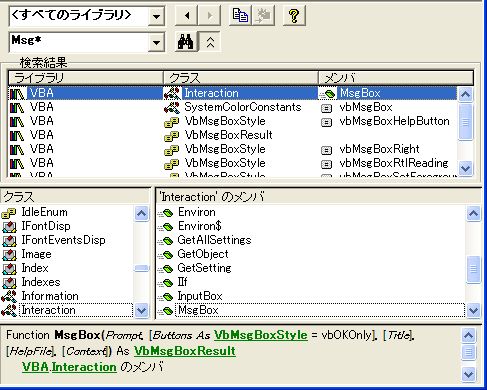Click the function icon beside GetObject
The image size is (487, 390).
click(x=166, y=255)
